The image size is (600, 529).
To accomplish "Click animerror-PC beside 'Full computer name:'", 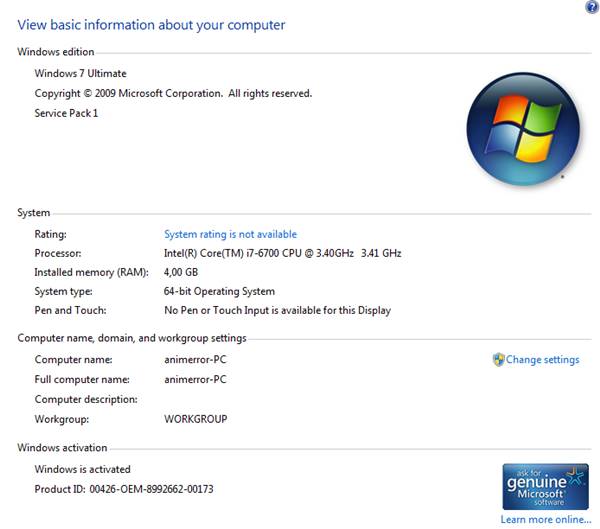I will 195,380.
